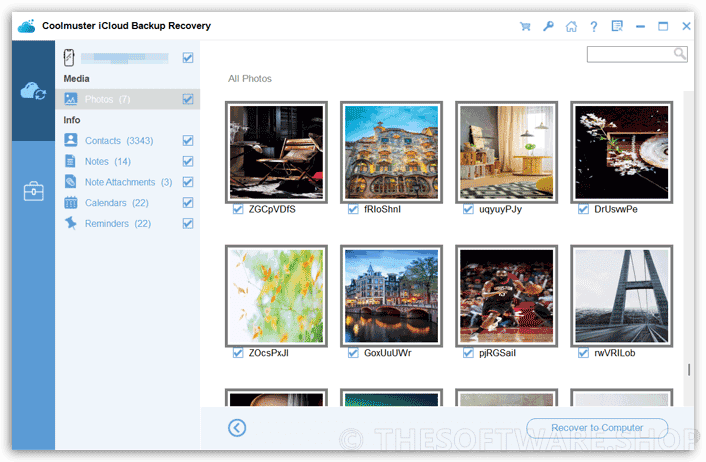Open the pjRGSail basketball photo thumbnail
The height and width of the screenshot is (462, 706).
pyautogui.click(x=507, y=296)
